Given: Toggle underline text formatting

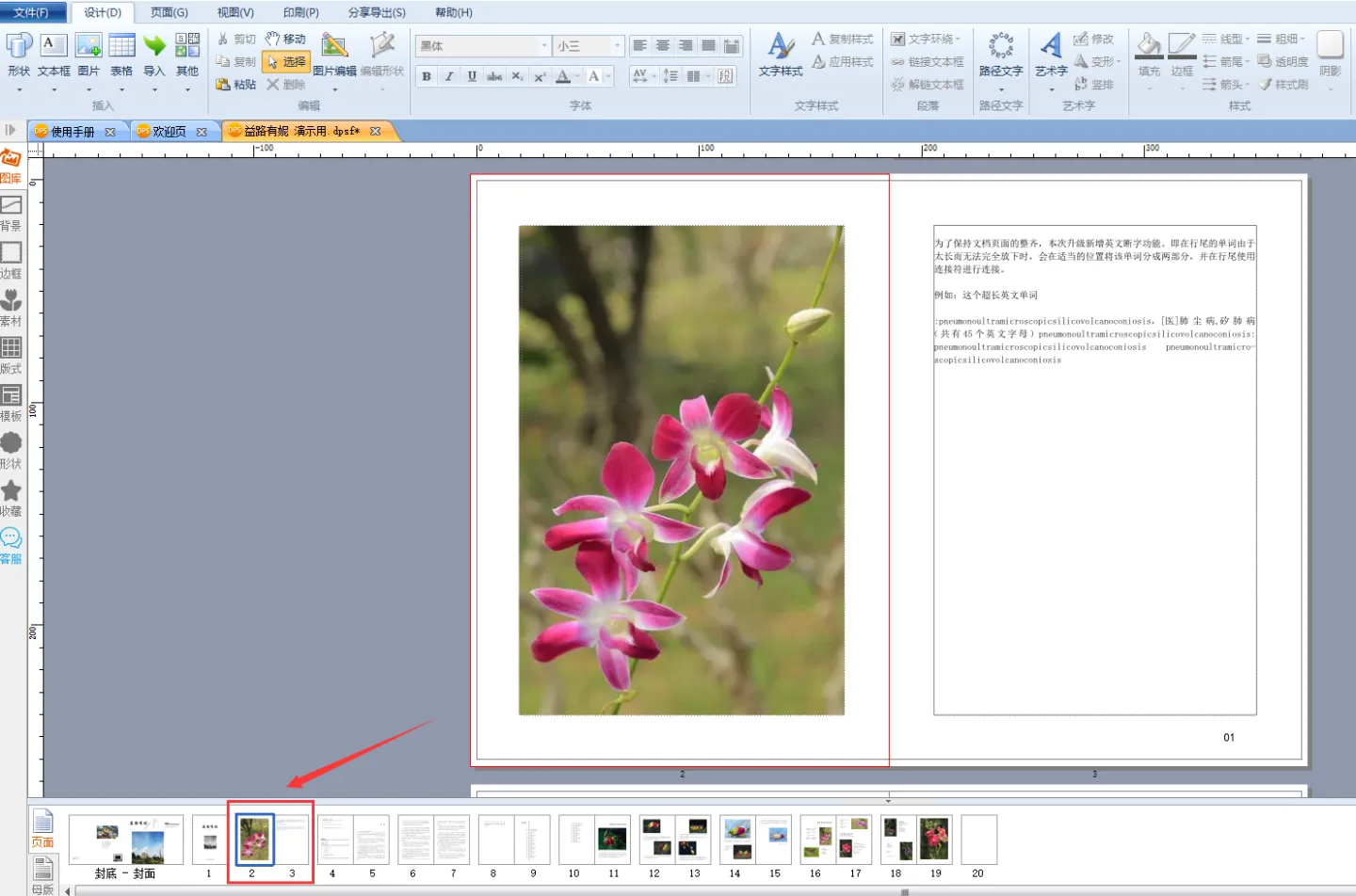Looking at the screenshot, I should pyautogui.click(x=472, y=76).
